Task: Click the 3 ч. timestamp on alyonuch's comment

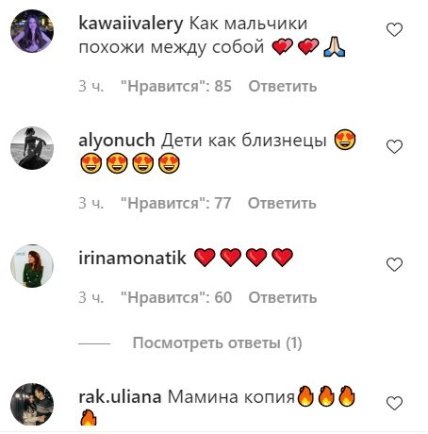Action: coord(91,203)
